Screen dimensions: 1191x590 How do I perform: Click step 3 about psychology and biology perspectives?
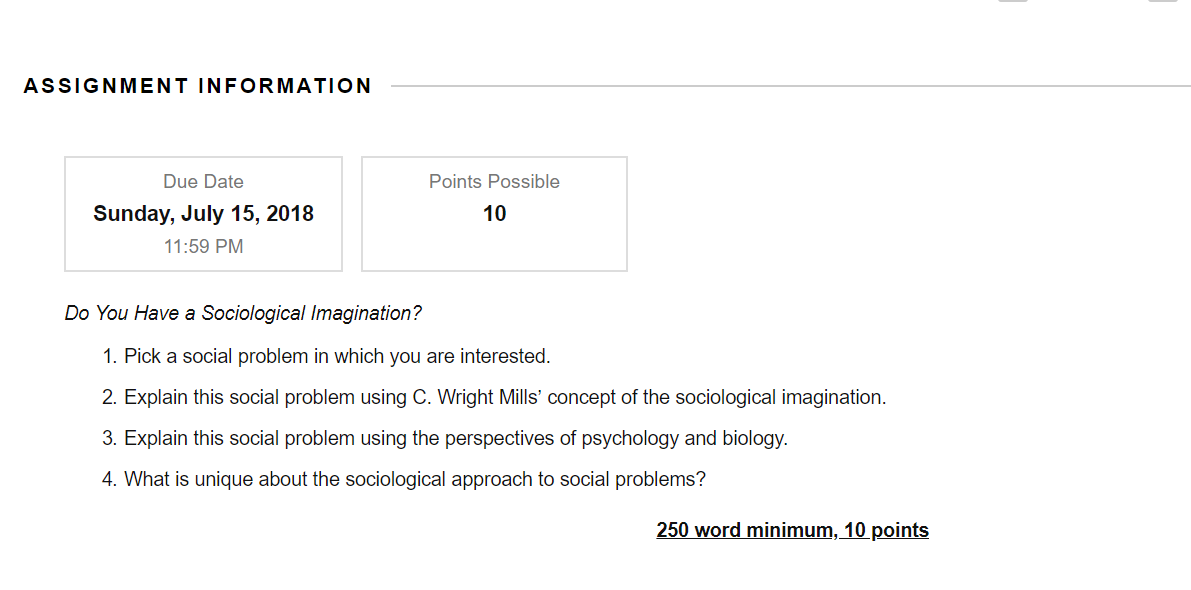tap(445, 439)
